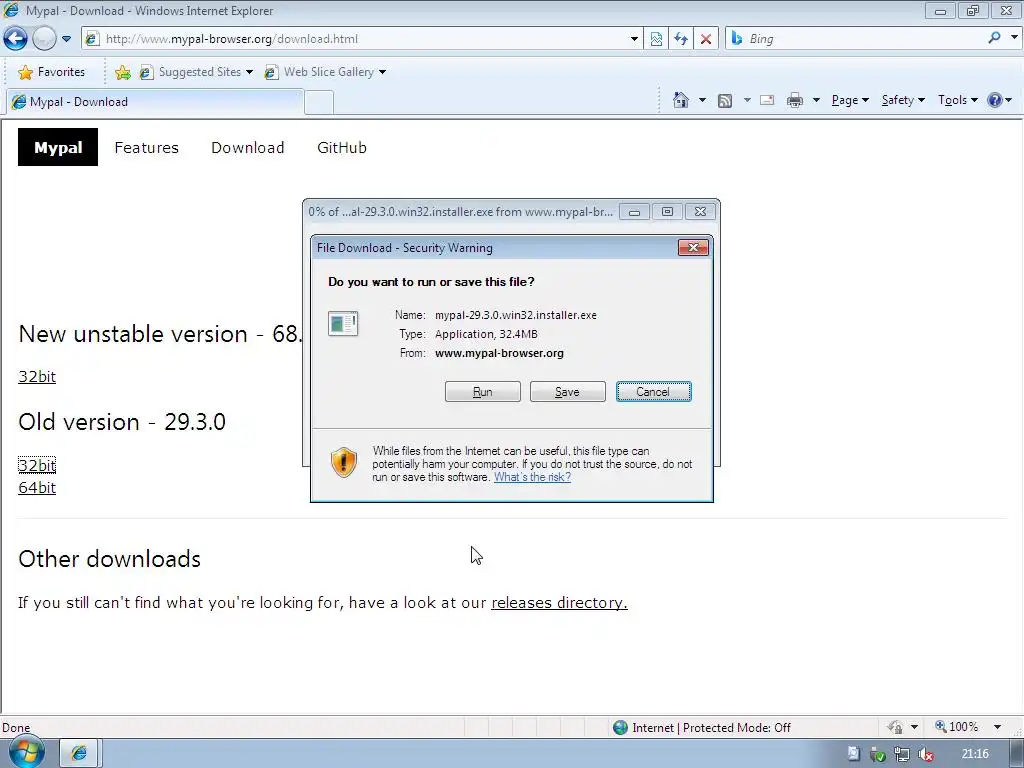
Task: Open the search provider dropdown arrow
Action: click(1014, 38)
